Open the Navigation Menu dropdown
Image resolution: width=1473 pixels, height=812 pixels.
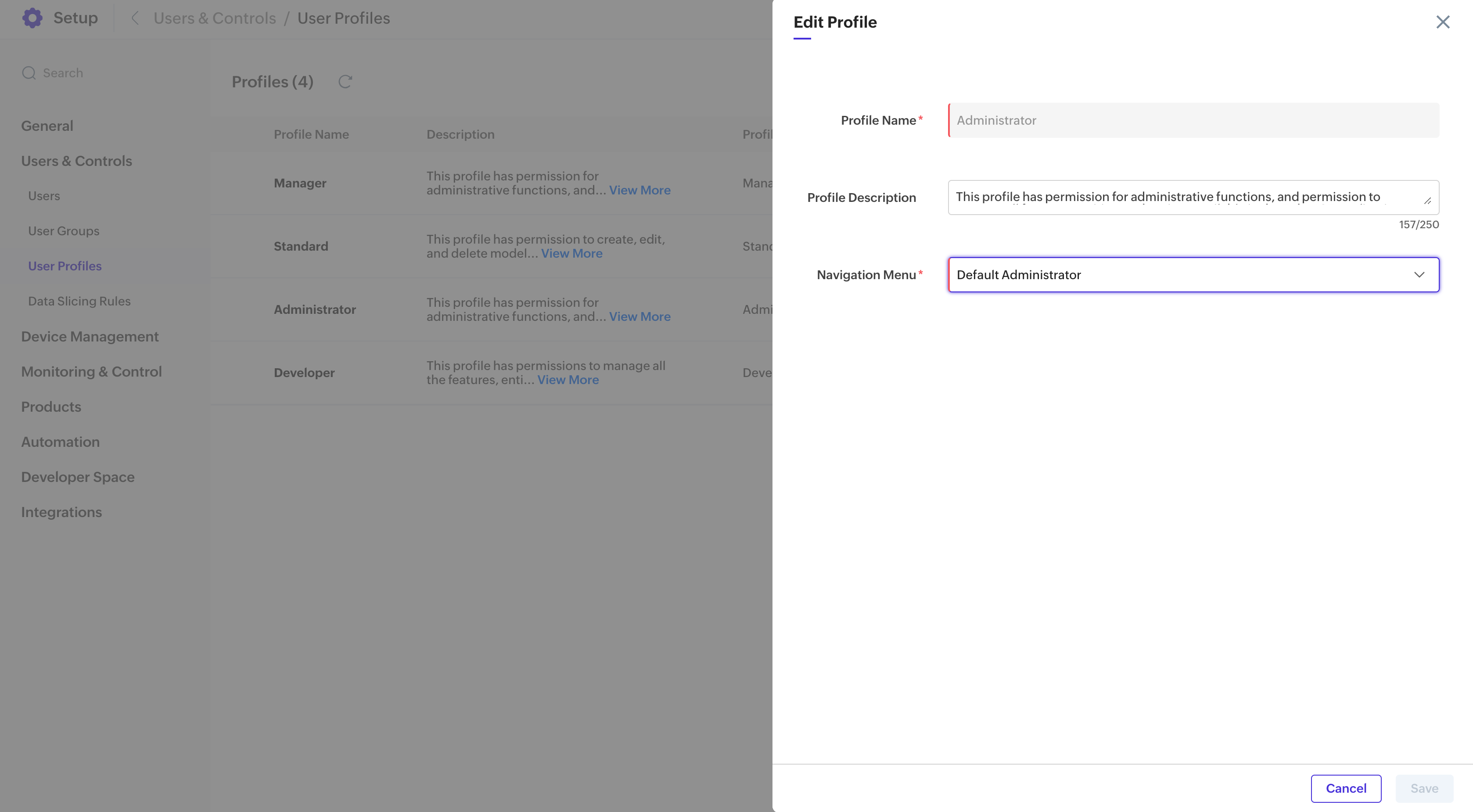(1178, 274)
